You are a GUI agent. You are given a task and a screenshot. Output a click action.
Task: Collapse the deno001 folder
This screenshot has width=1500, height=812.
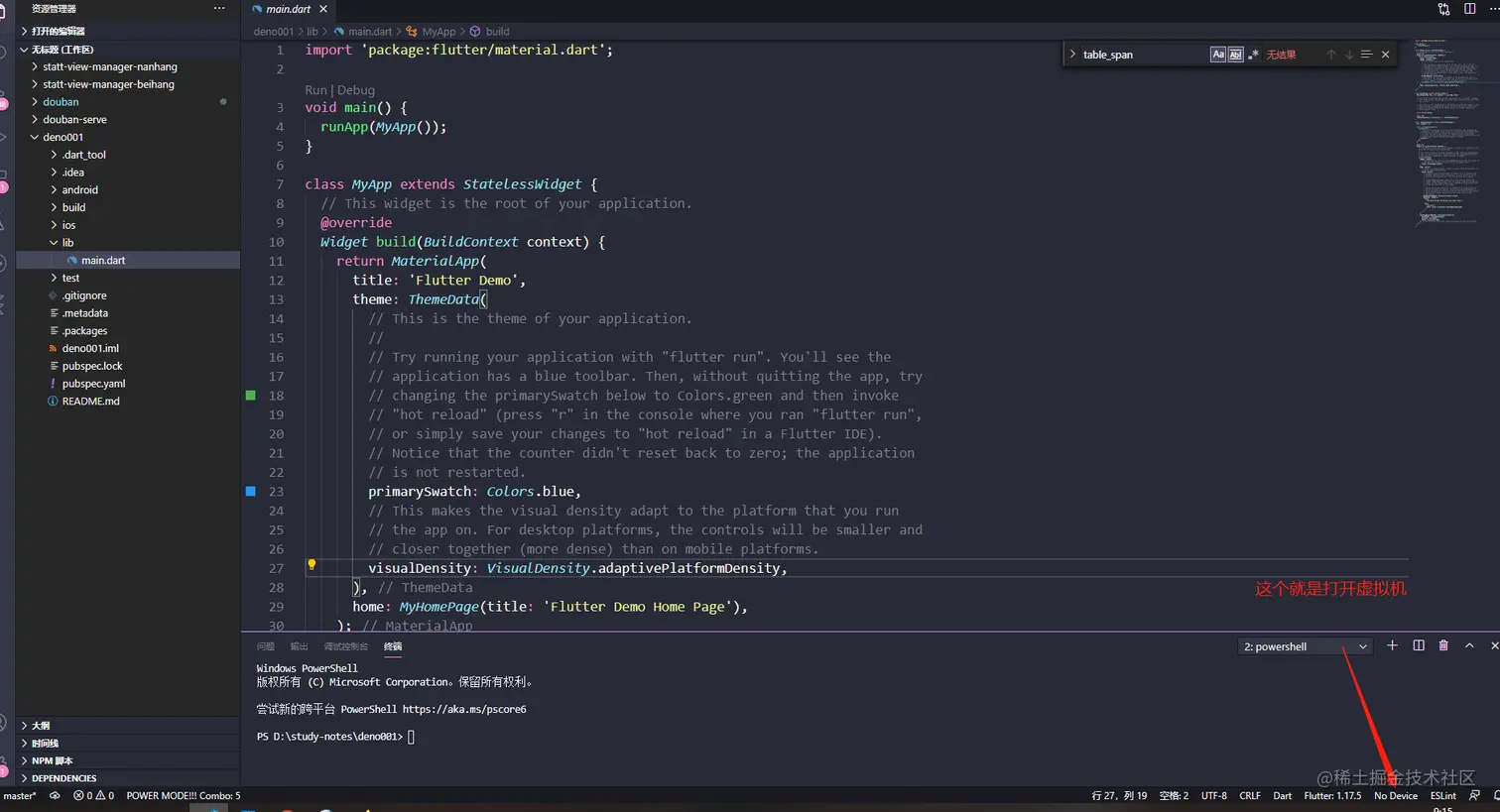(128, 137)
